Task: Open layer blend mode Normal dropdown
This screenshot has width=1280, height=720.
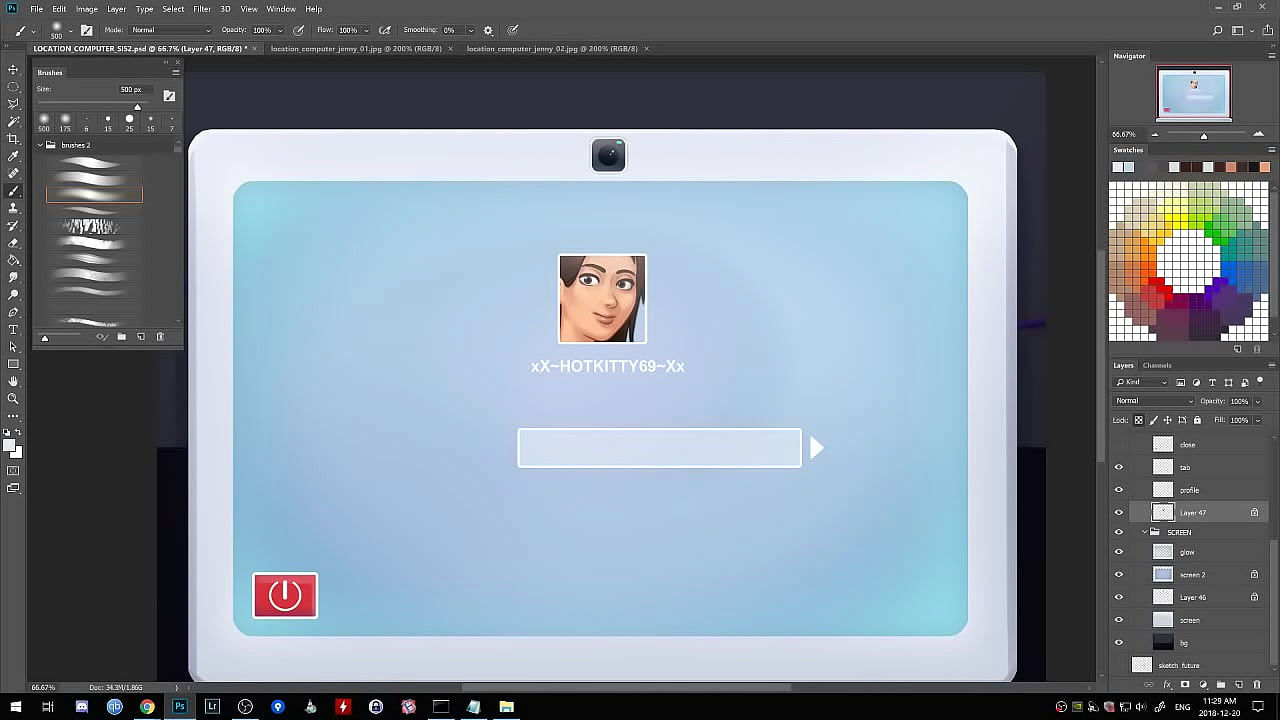Action: pos(1154,401)
